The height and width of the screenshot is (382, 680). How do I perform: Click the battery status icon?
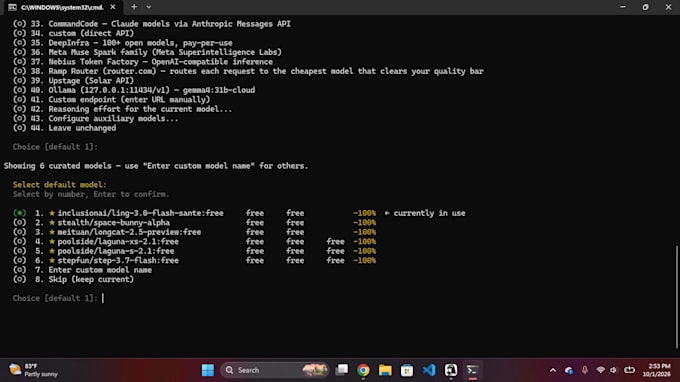[629, 370]
